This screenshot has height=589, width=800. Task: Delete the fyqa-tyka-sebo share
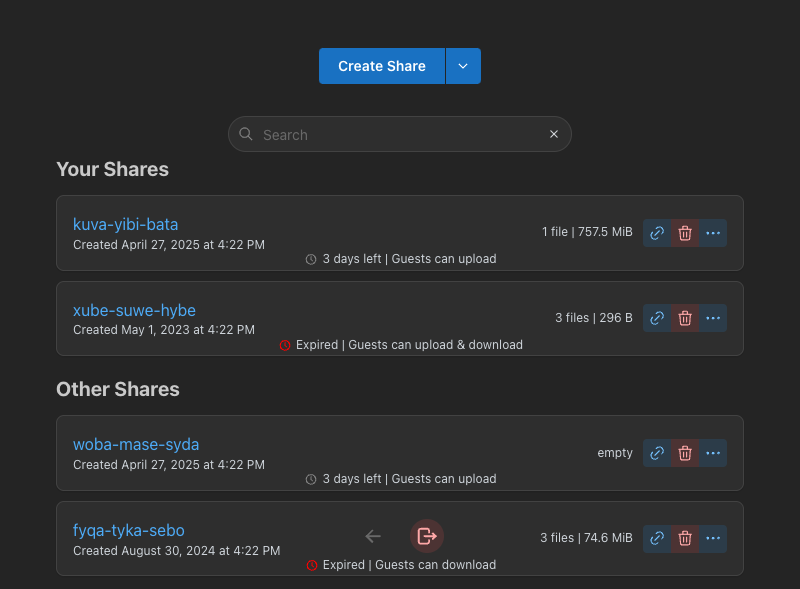tap(685, 538)
